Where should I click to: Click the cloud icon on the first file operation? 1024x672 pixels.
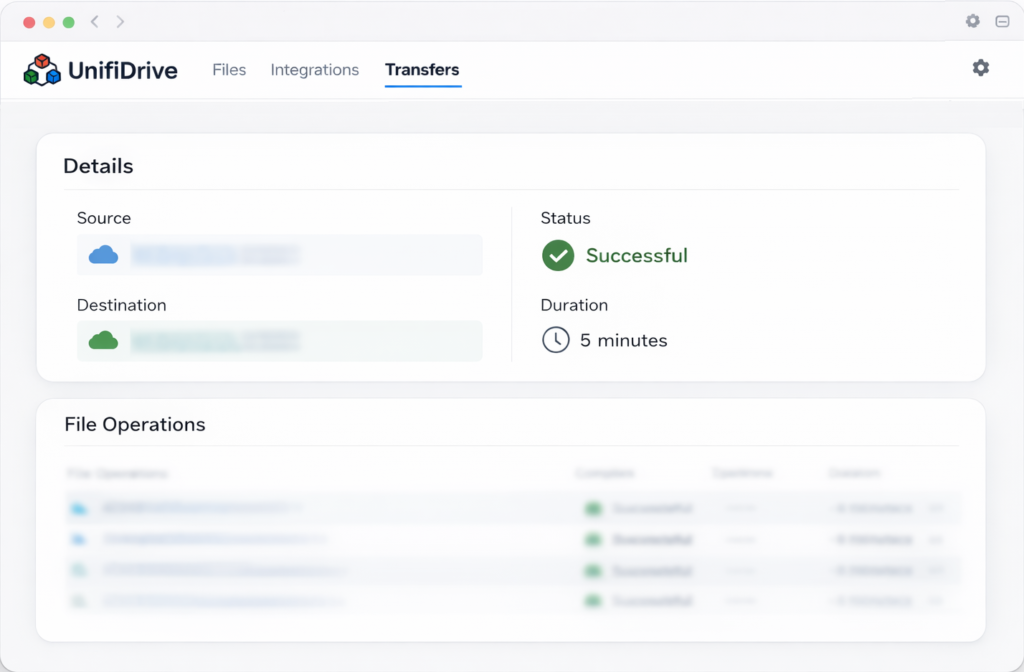click(80, 508)
